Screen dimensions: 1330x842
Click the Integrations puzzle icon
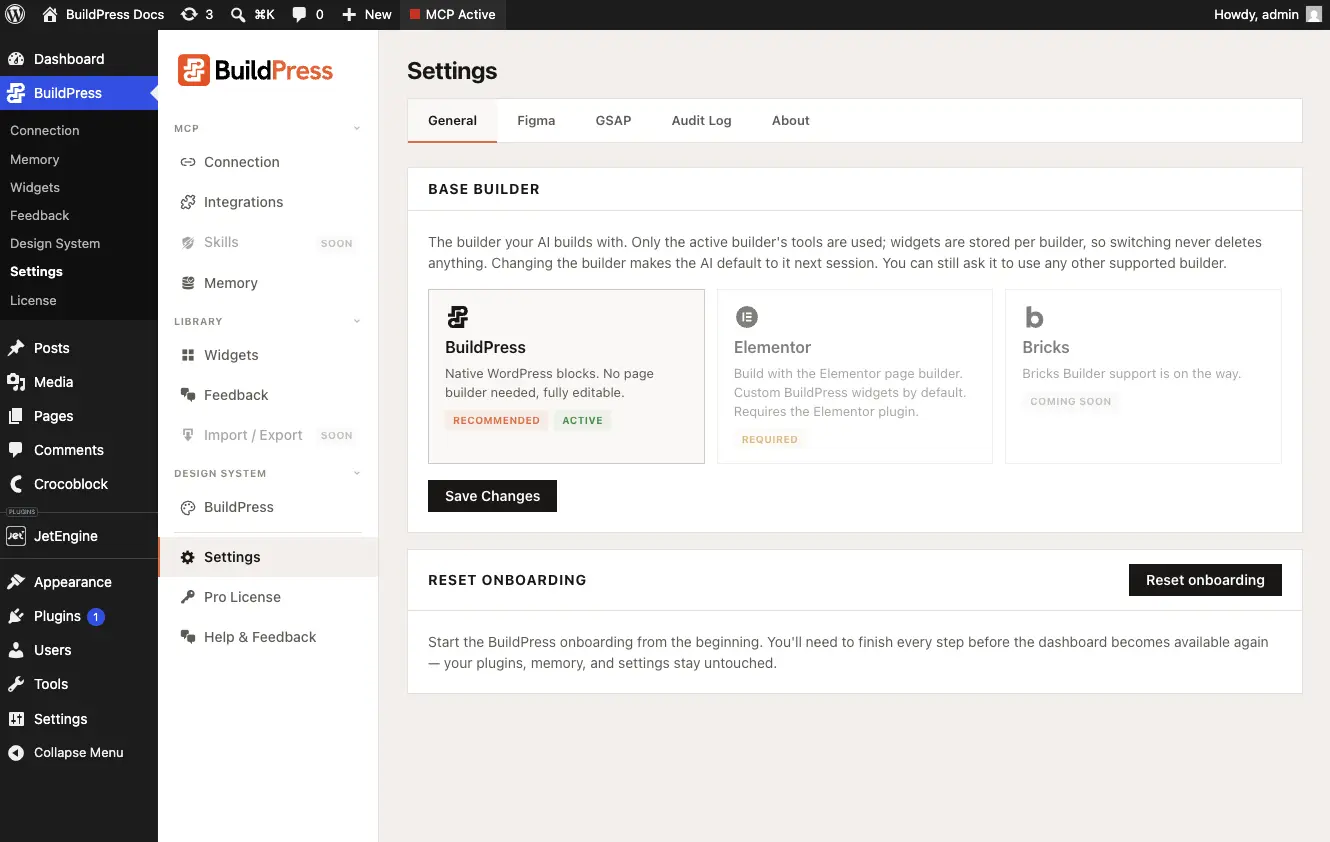tap(187, 202)
